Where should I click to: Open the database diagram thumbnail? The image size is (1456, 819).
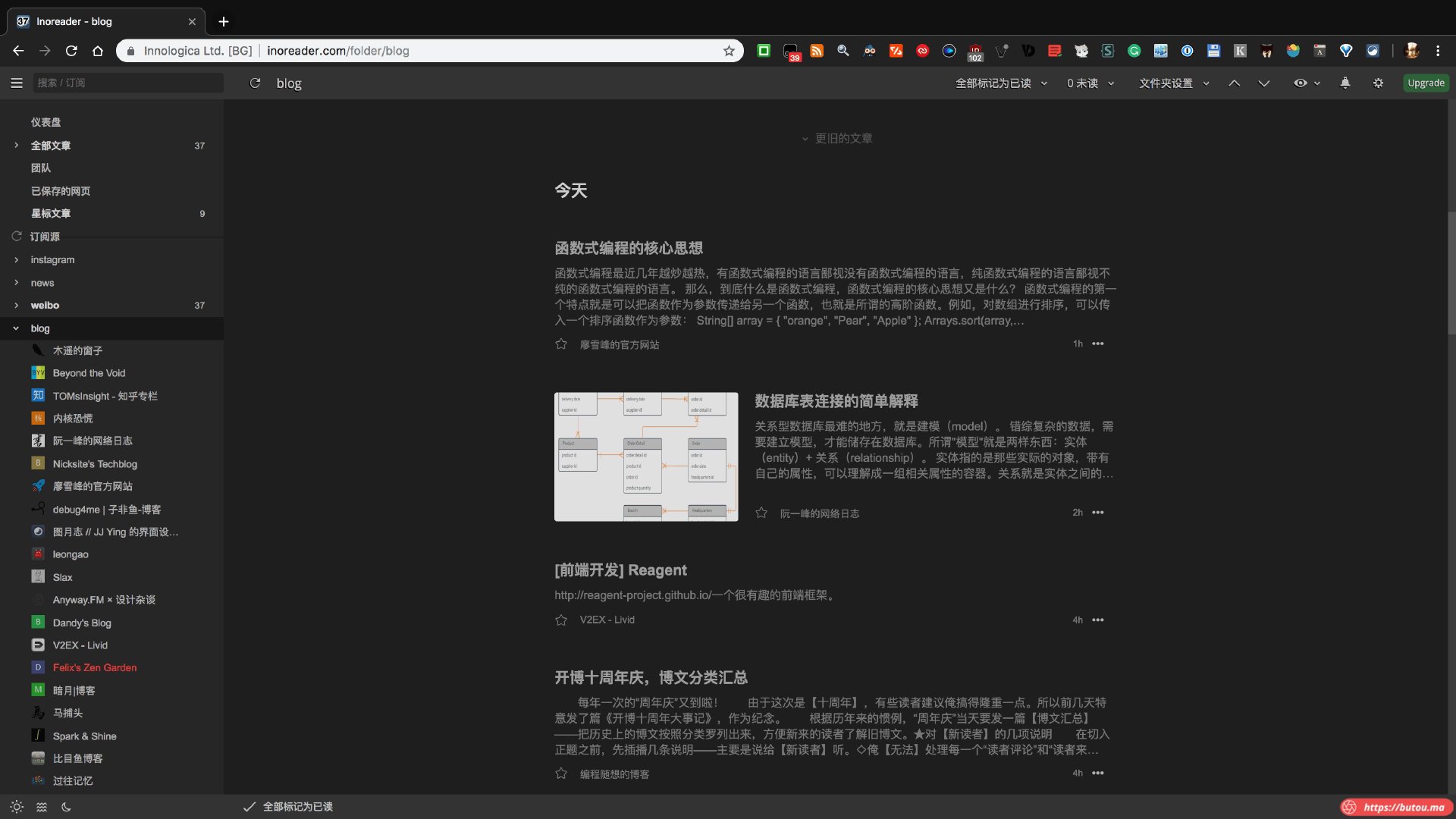point(646,457)
